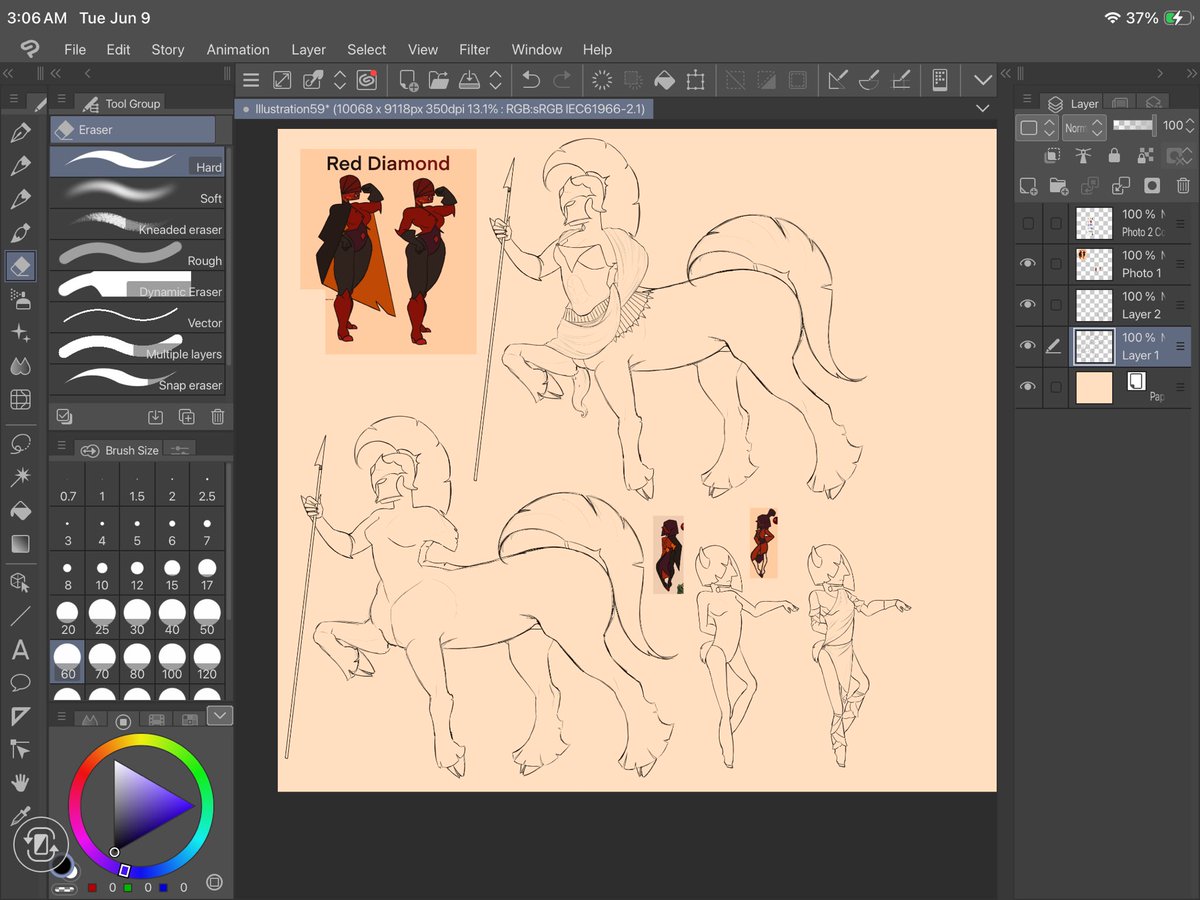
Task: Create a new canvas with New icon
Action: tap(408, 80)
